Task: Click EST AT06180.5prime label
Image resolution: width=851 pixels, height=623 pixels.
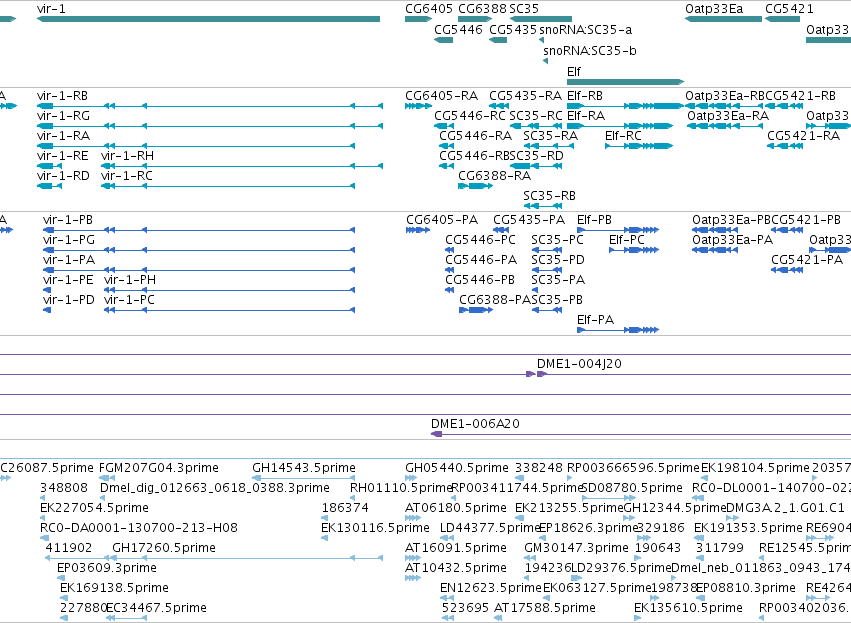Action: [456, 508]
